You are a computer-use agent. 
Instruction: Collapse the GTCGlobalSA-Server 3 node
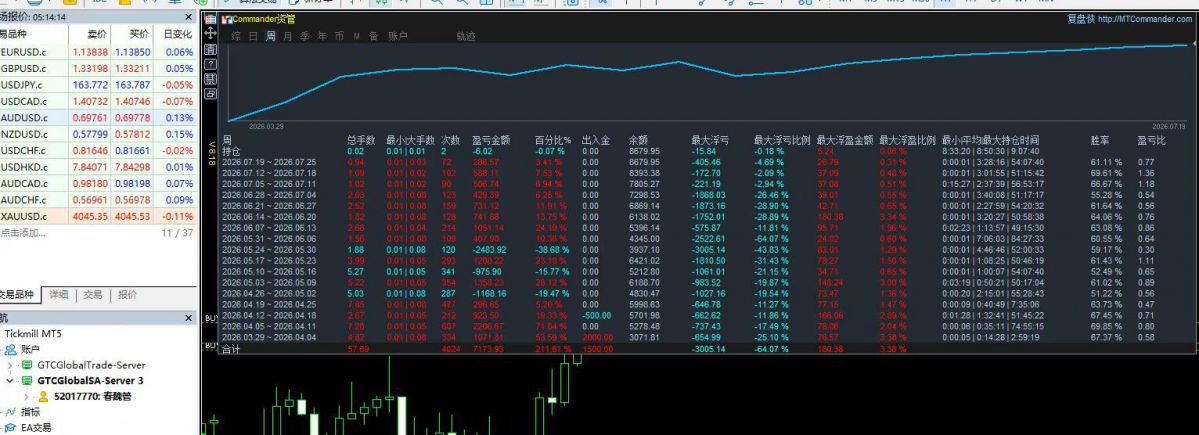tap(10, 381)
